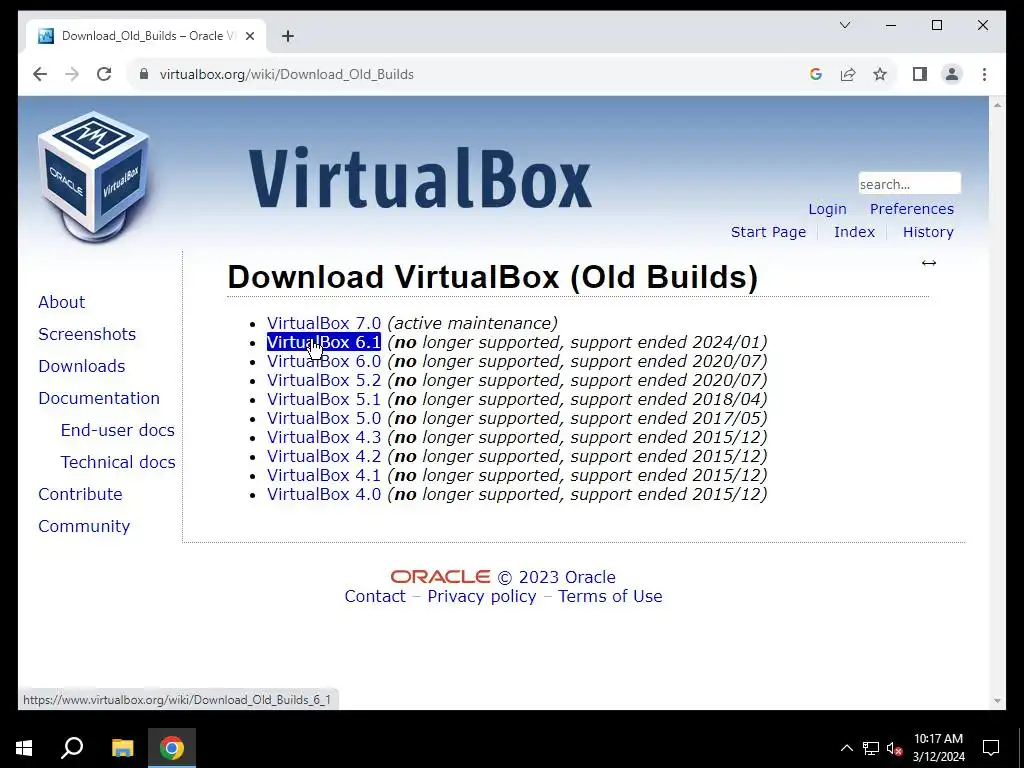Open the VirtualBox 4.0 link
Image resolution: width=1024 pixels, height=768 pixels.
click(x=323, y=494)
